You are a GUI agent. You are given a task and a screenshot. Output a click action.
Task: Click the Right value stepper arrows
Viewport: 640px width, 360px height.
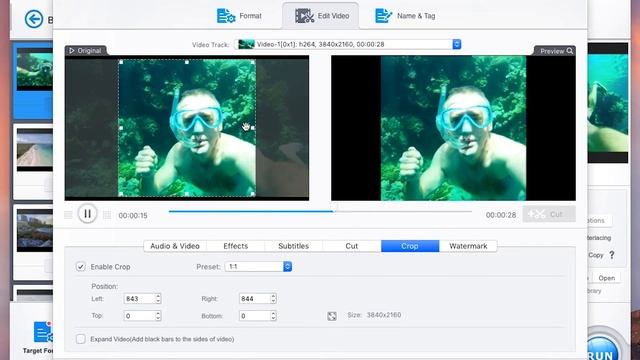[273, 299]
